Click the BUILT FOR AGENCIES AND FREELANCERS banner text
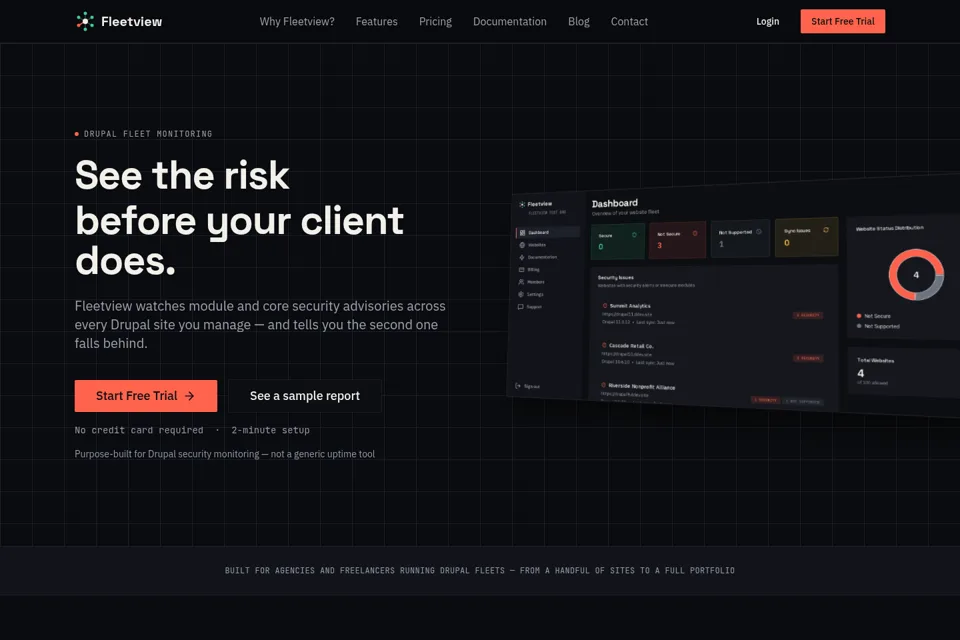Image resolution: width=960 pixels, height=640 pixels. [479, 570]
